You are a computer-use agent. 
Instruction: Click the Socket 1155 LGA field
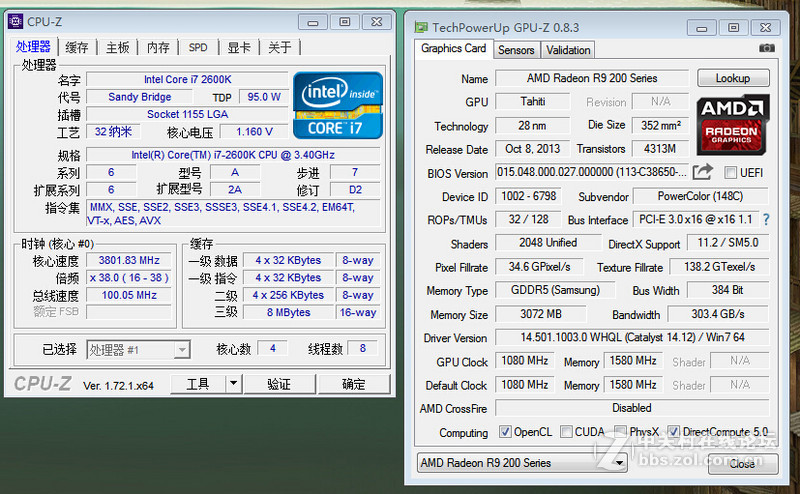187,114
